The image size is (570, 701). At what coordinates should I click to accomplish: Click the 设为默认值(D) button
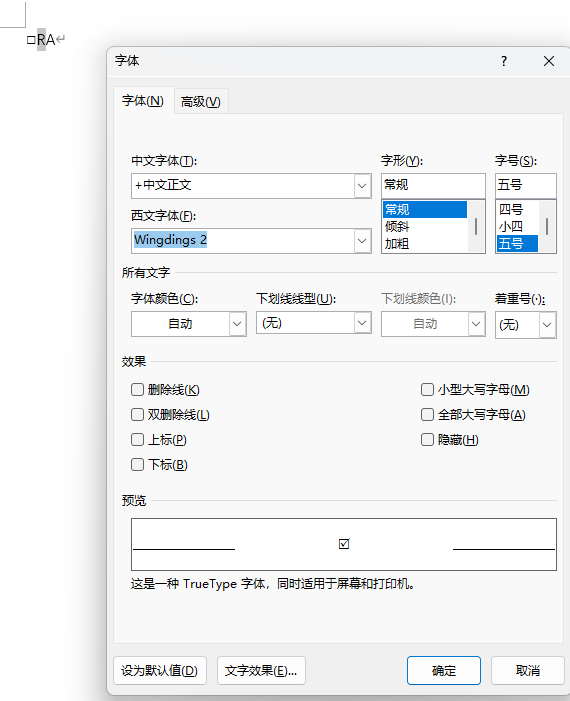(x=160, y=671)
